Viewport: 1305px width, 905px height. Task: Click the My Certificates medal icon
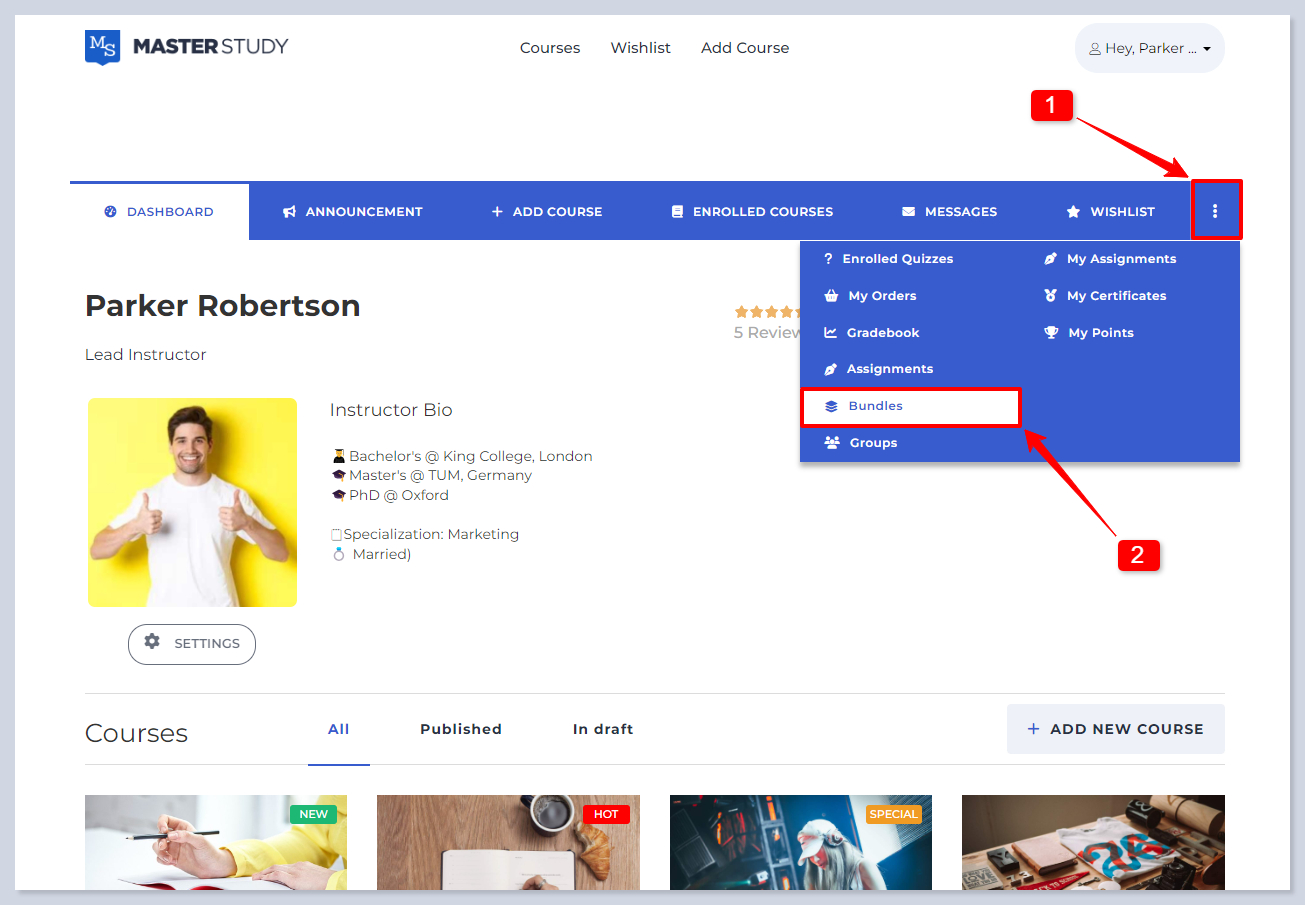(1050, 296)
